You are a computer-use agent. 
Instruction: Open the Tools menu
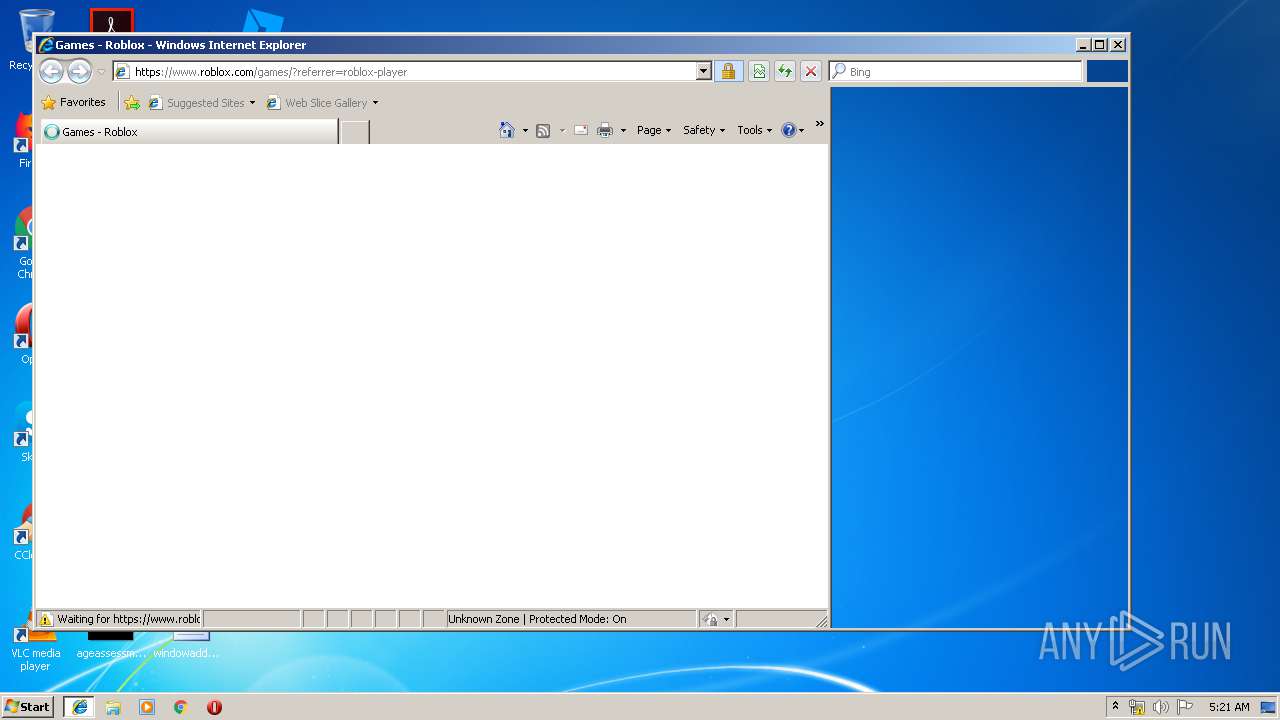[755, 130]
